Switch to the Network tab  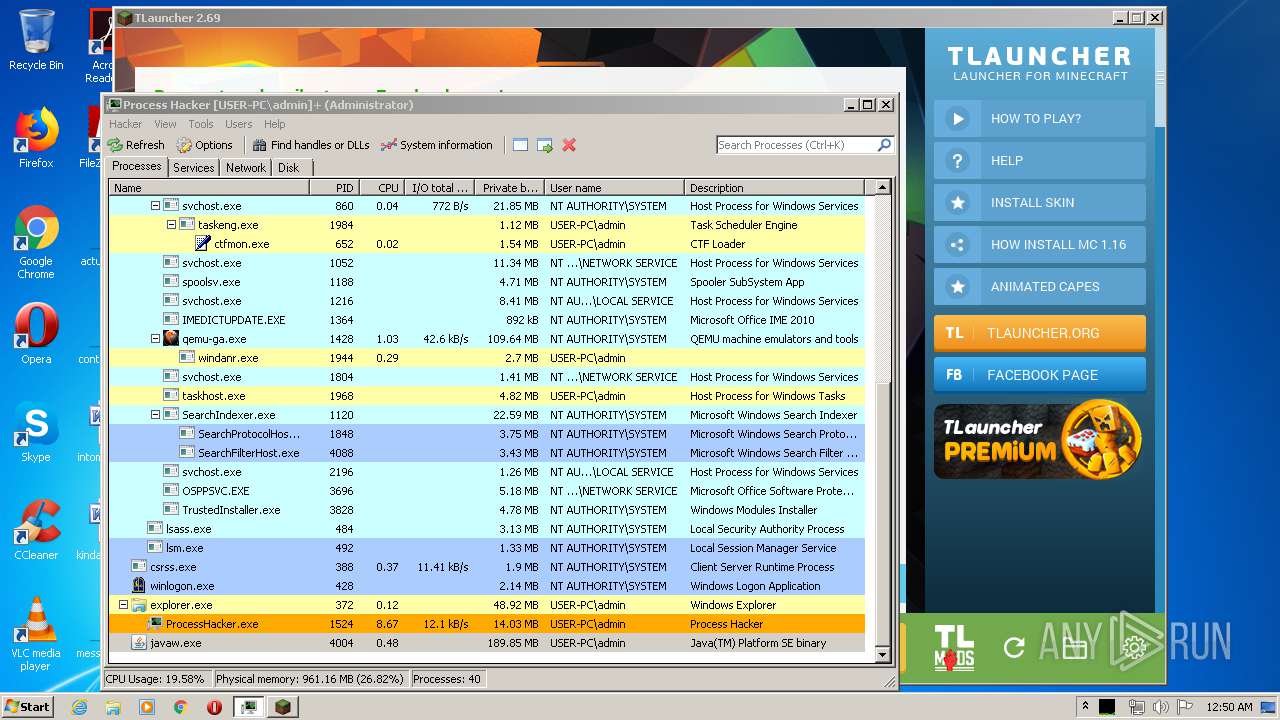click(x=246, y=168)
